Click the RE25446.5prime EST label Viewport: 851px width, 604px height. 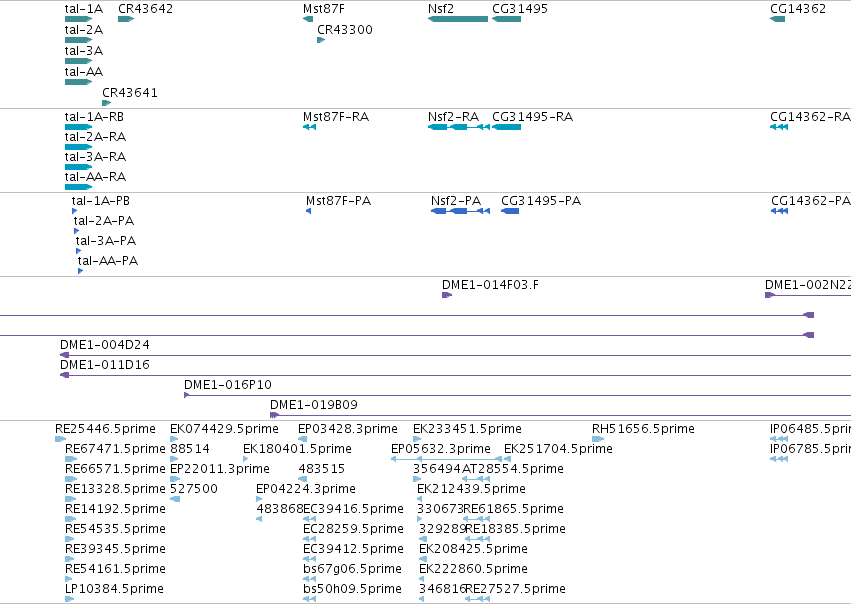105,429
